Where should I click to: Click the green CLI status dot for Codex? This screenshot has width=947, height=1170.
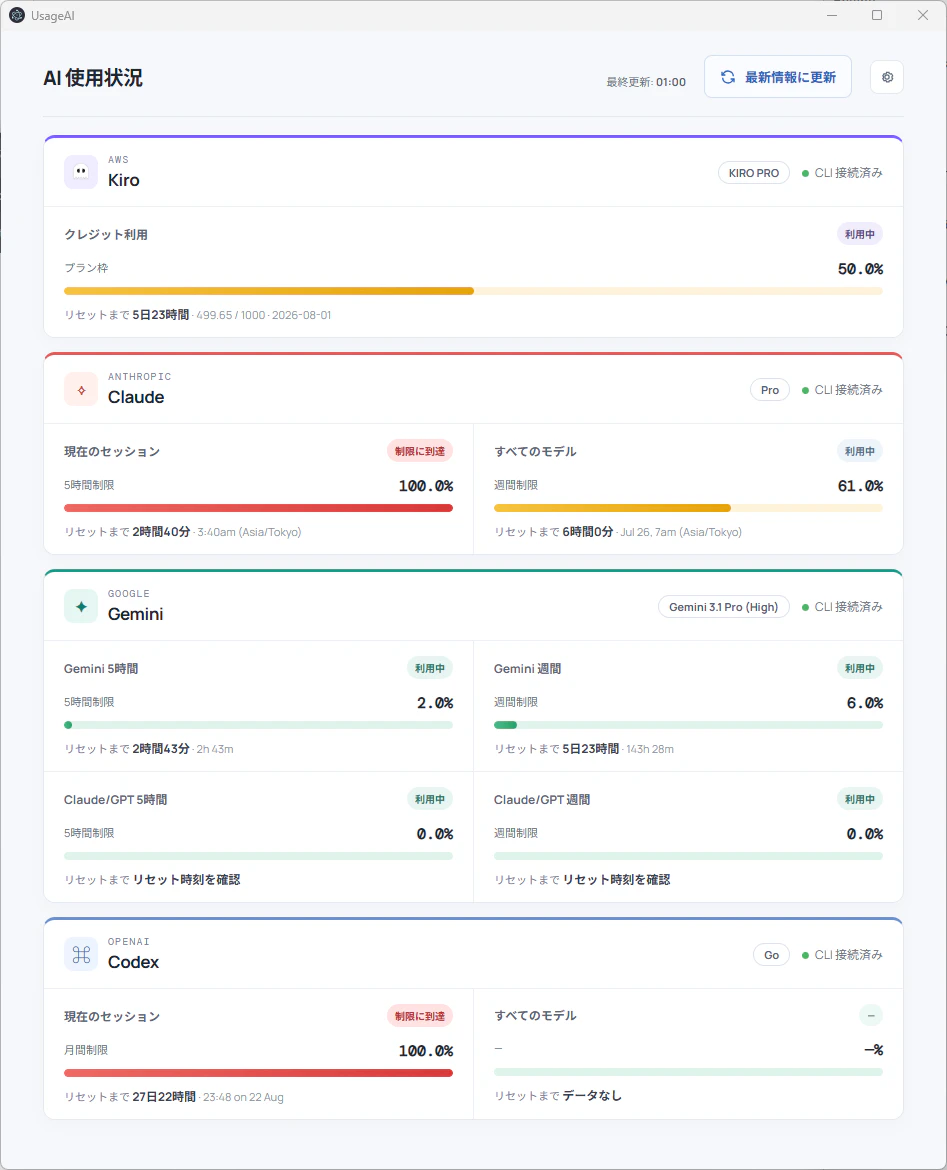click(805, 955)
